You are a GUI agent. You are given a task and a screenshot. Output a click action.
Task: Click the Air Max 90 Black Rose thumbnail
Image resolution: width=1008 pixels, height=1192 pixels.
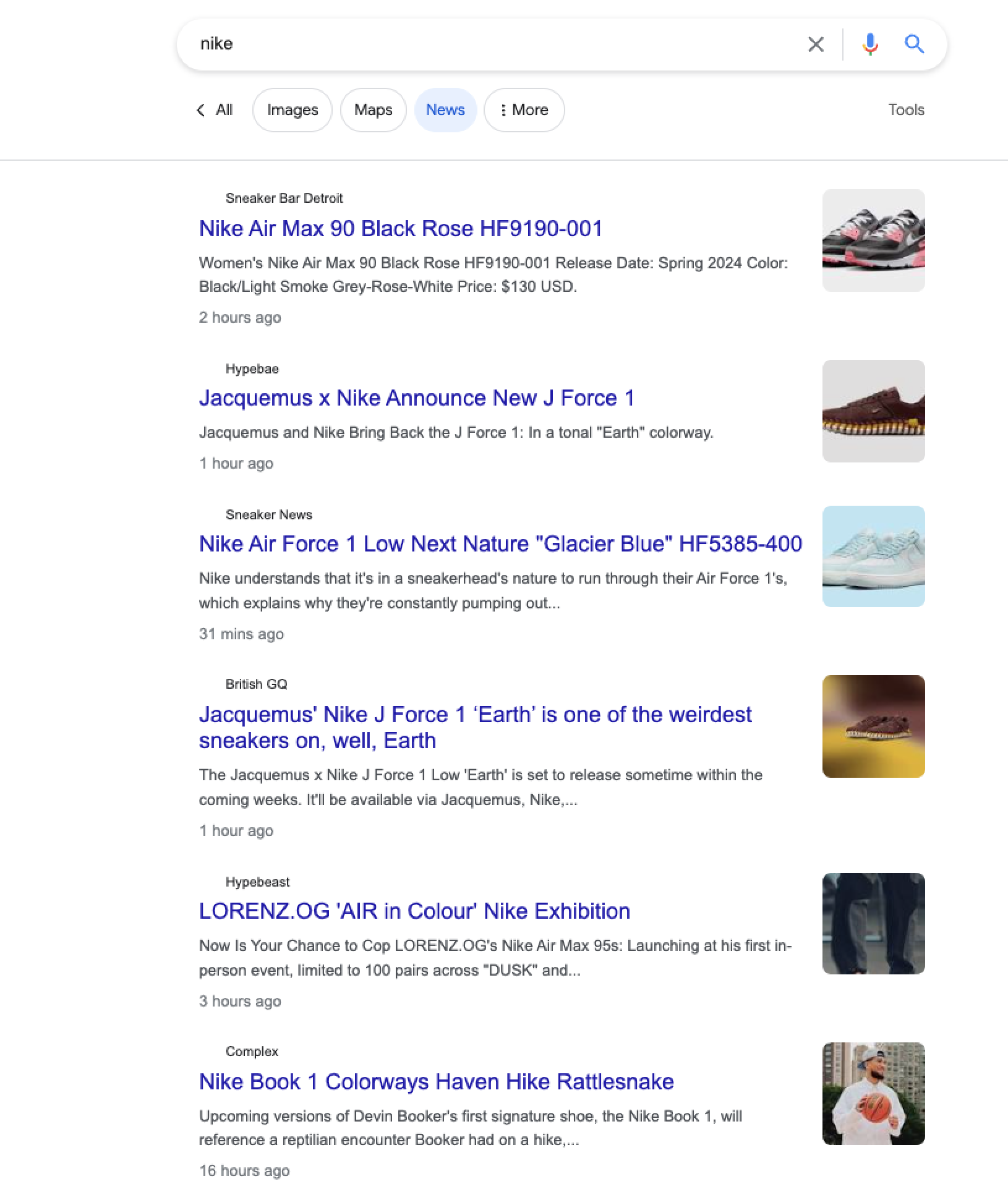[873, 241]
